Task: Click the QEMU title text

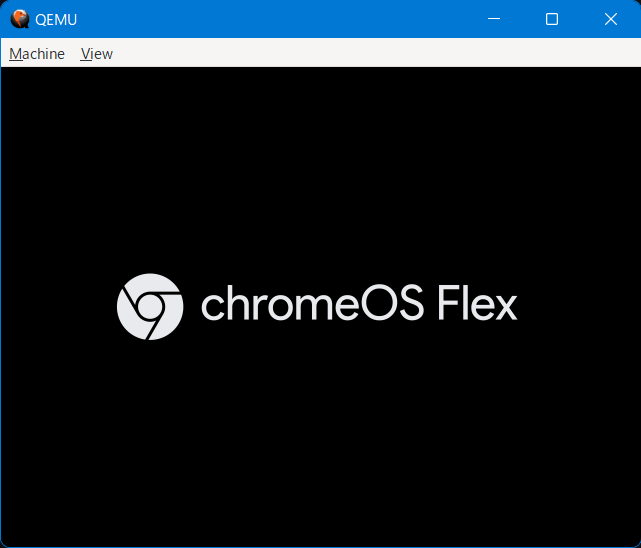Action: [x=56, y=19]
